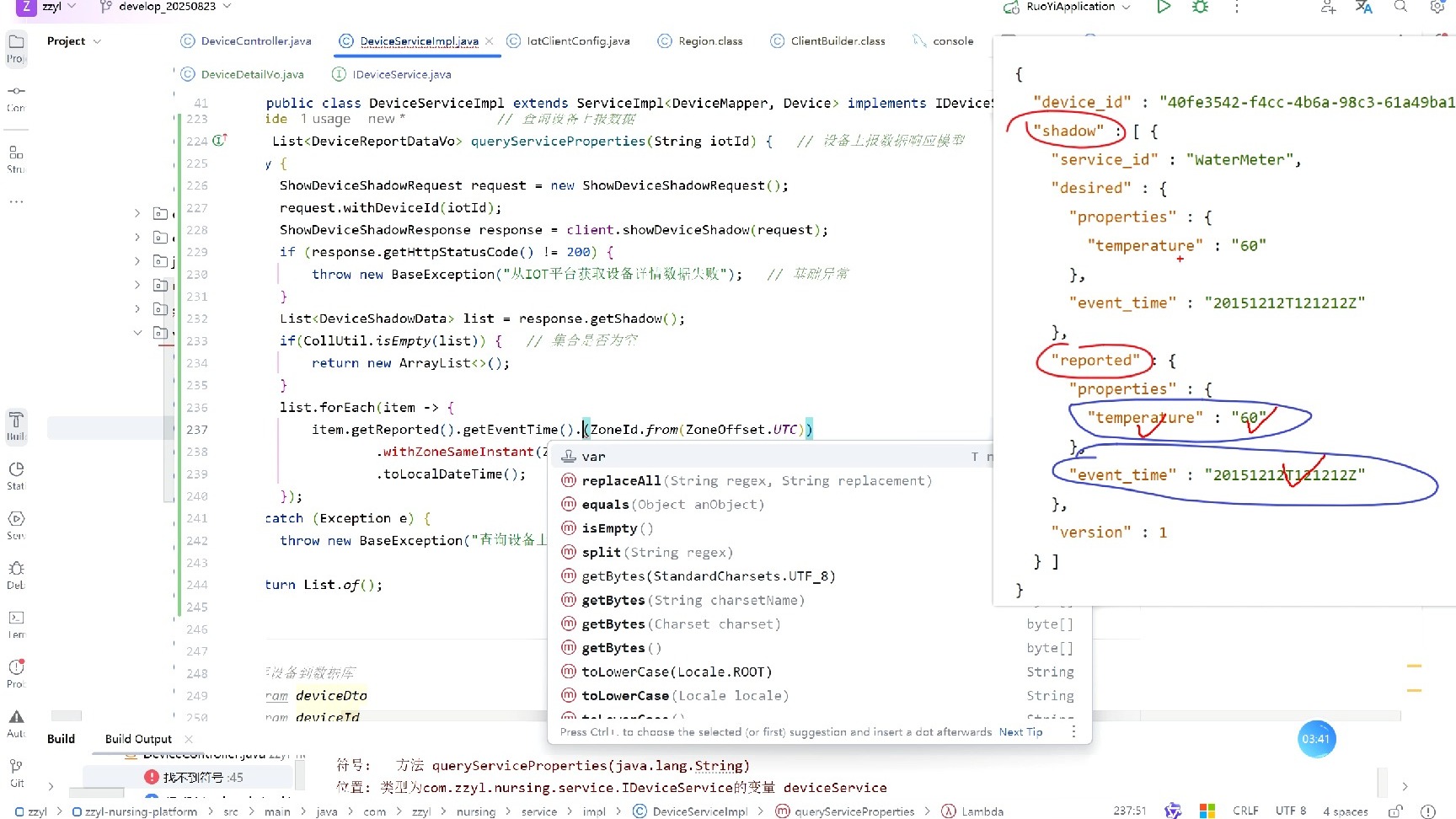Close the Build Output tab
This screenshot has width=1456, height=819.
tap(189, 739)
